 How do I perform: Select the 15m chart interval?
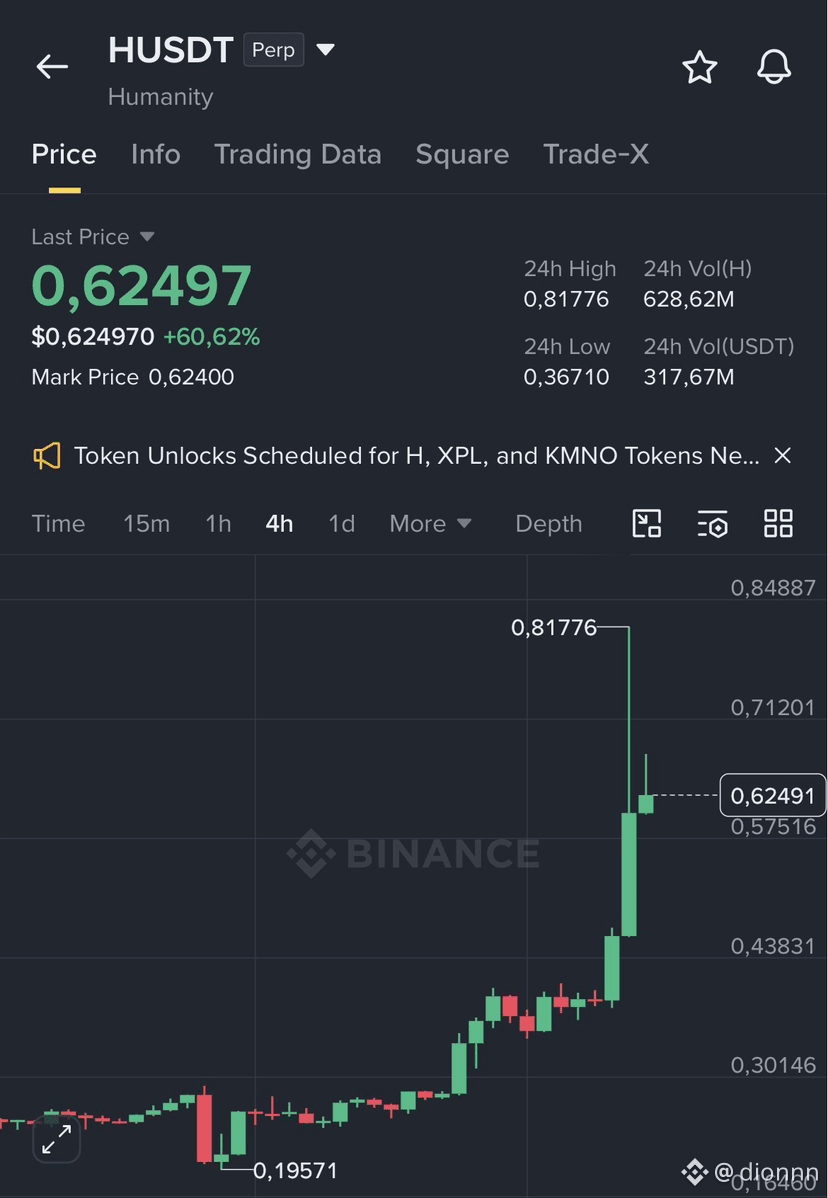147,524
